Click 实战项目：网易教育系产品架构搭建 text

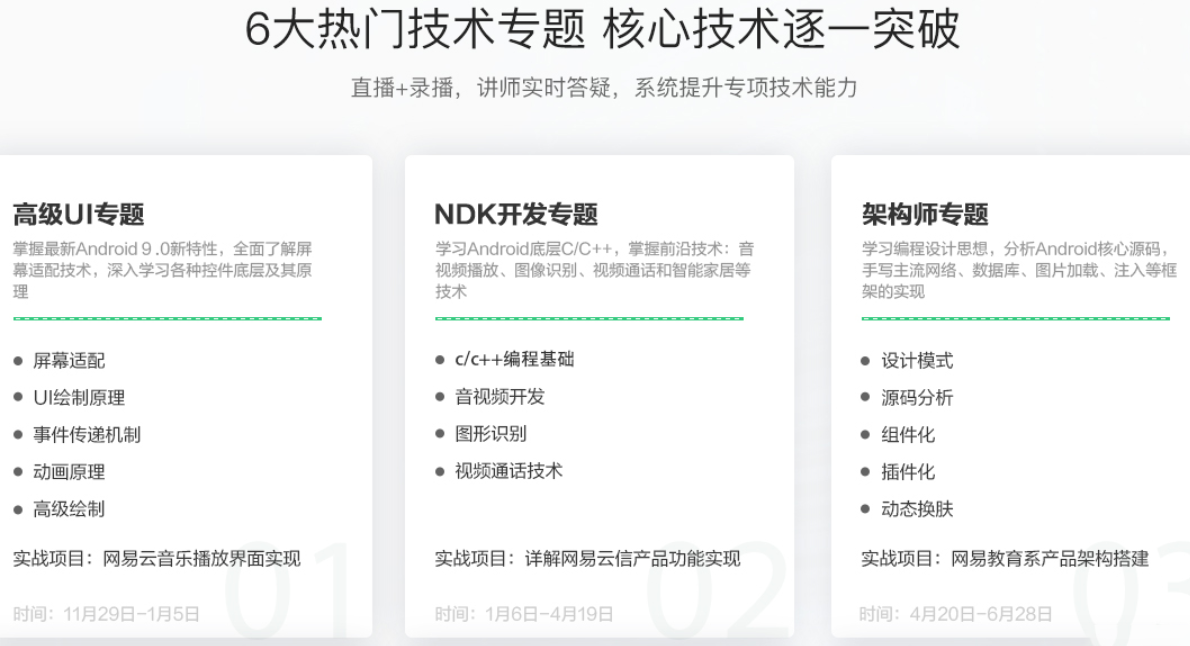pos(1005,559)
